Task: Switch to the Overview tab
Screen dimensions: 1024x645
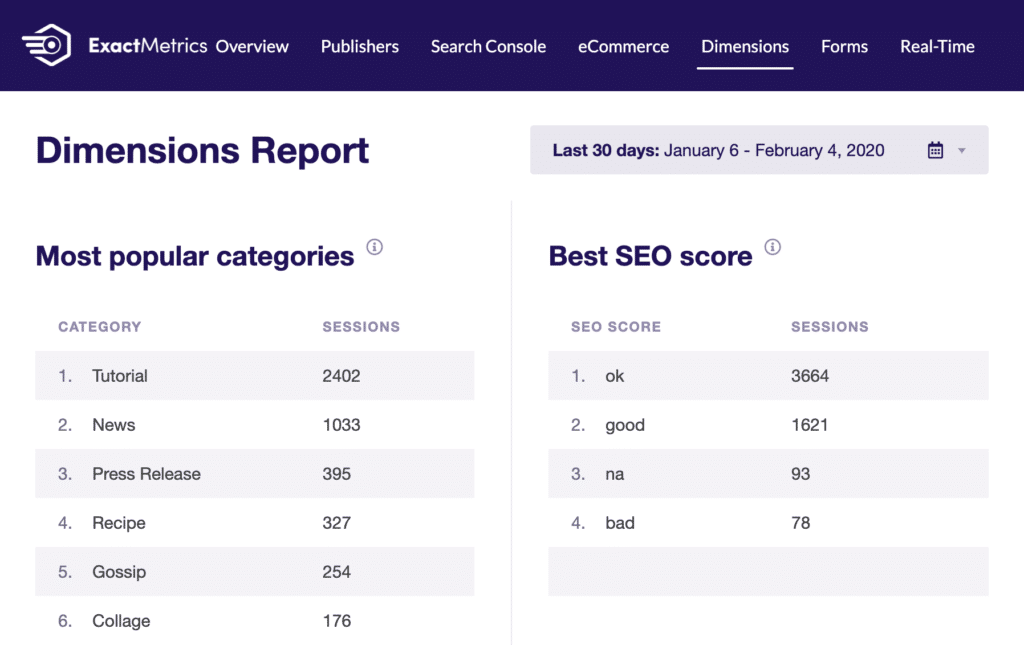Action: click(x=252, y=46)
